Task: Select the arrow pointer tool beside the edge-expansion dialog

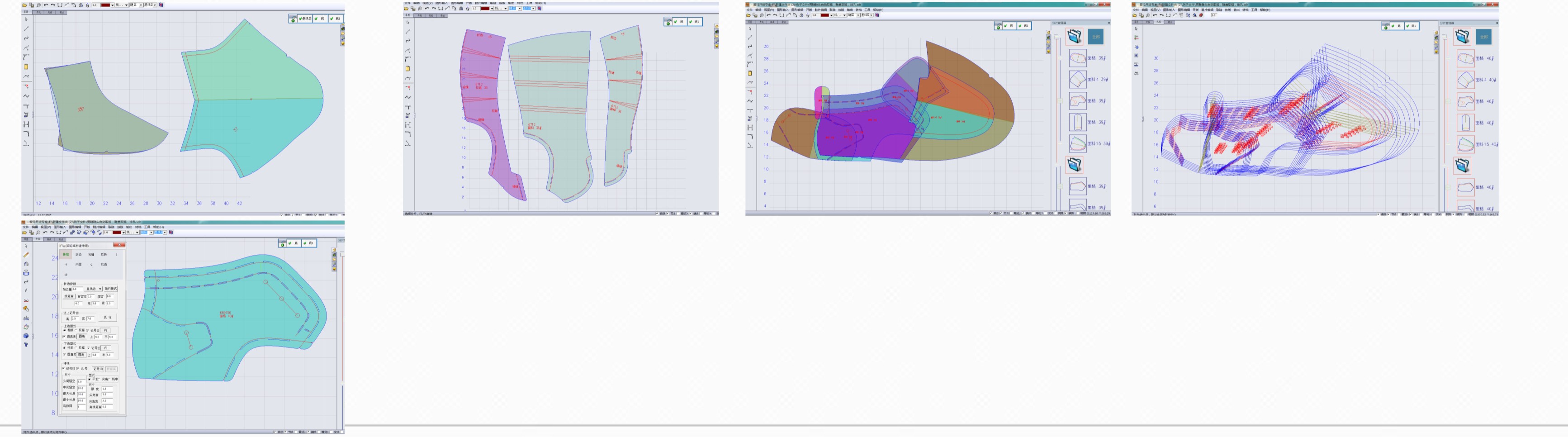Action: tap(26, 247)
